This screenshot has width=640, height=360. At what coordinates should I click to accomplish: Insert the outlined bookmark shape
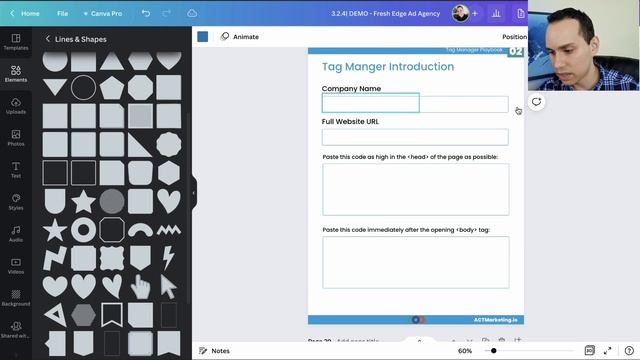coord(112,315)
